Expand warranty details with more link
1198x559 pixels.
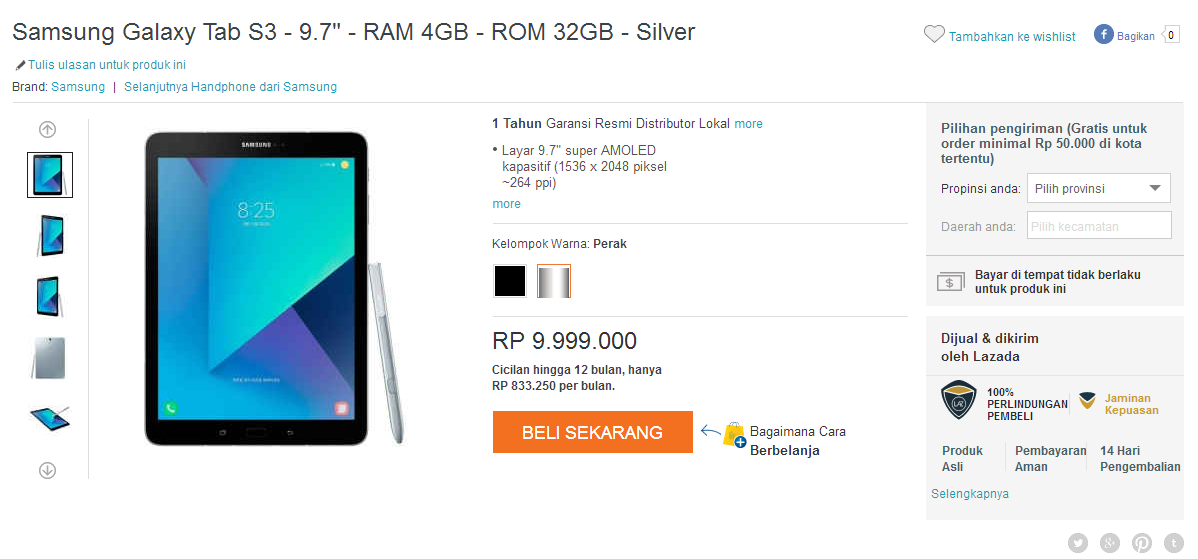pyautogui.click(x=748, y=124)
